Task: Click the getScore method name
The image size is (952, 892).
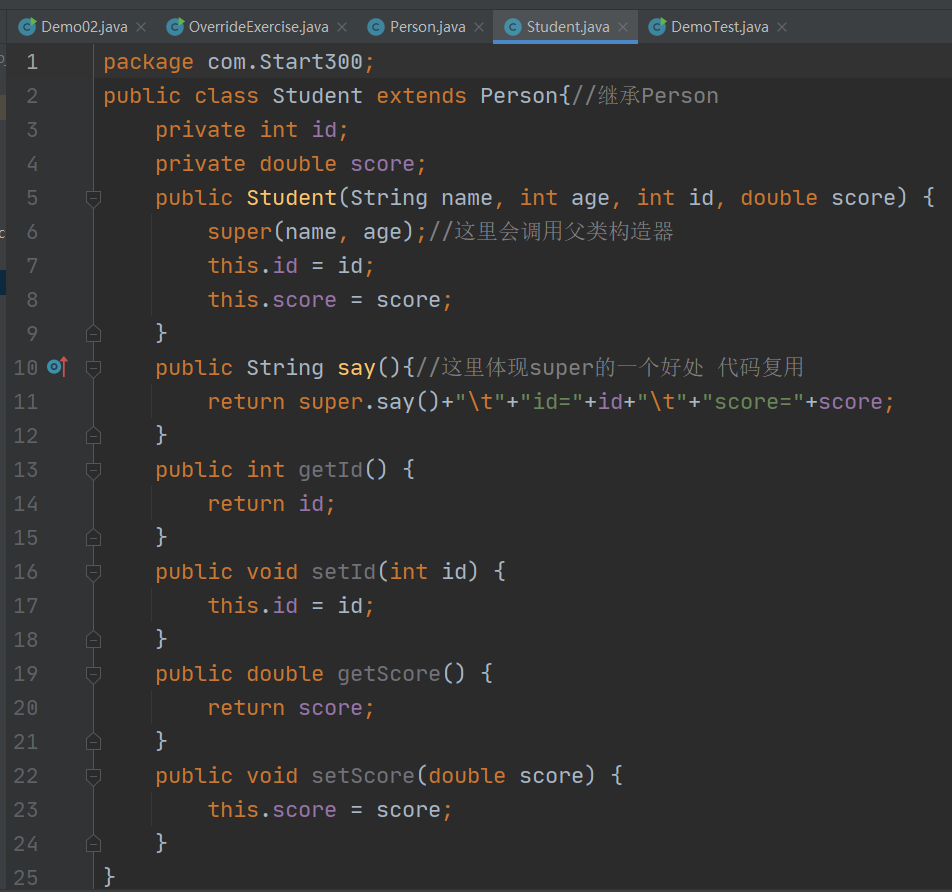Action: 389,674
